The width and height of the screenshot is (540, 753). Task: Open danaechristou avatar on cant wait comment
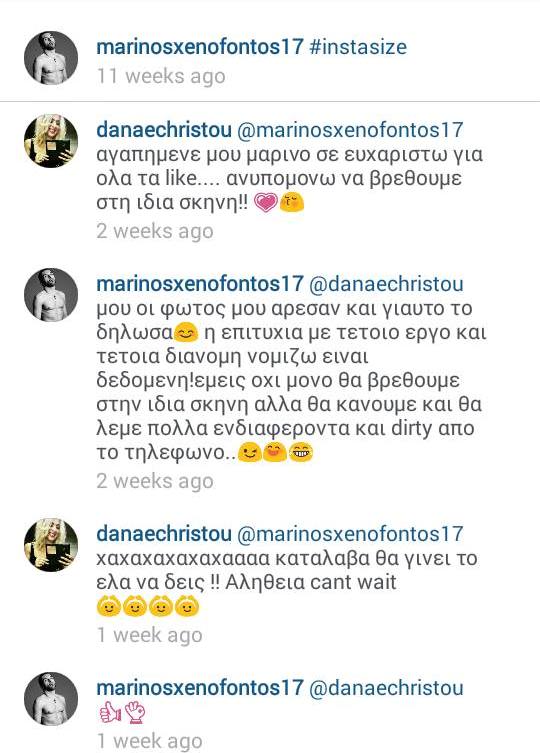(51, 545)
